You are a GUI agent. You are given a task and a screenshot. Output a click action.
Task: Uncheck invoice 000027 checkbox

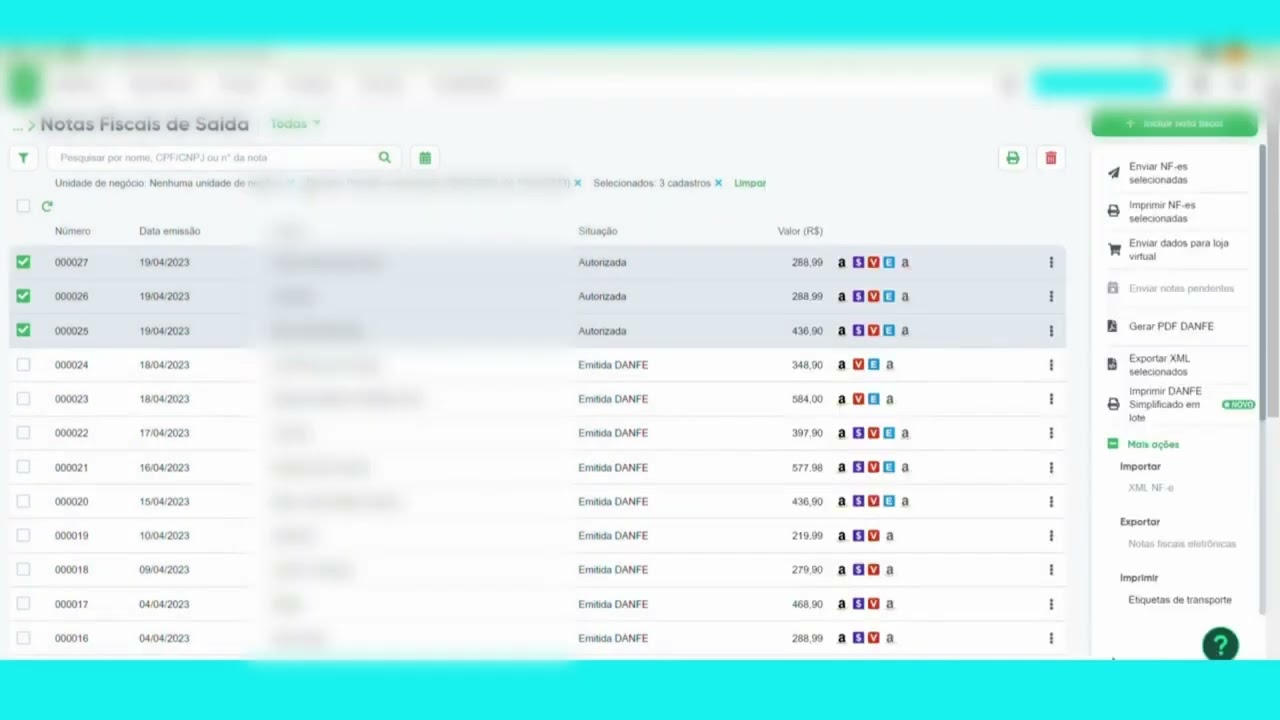pos(23,262)
